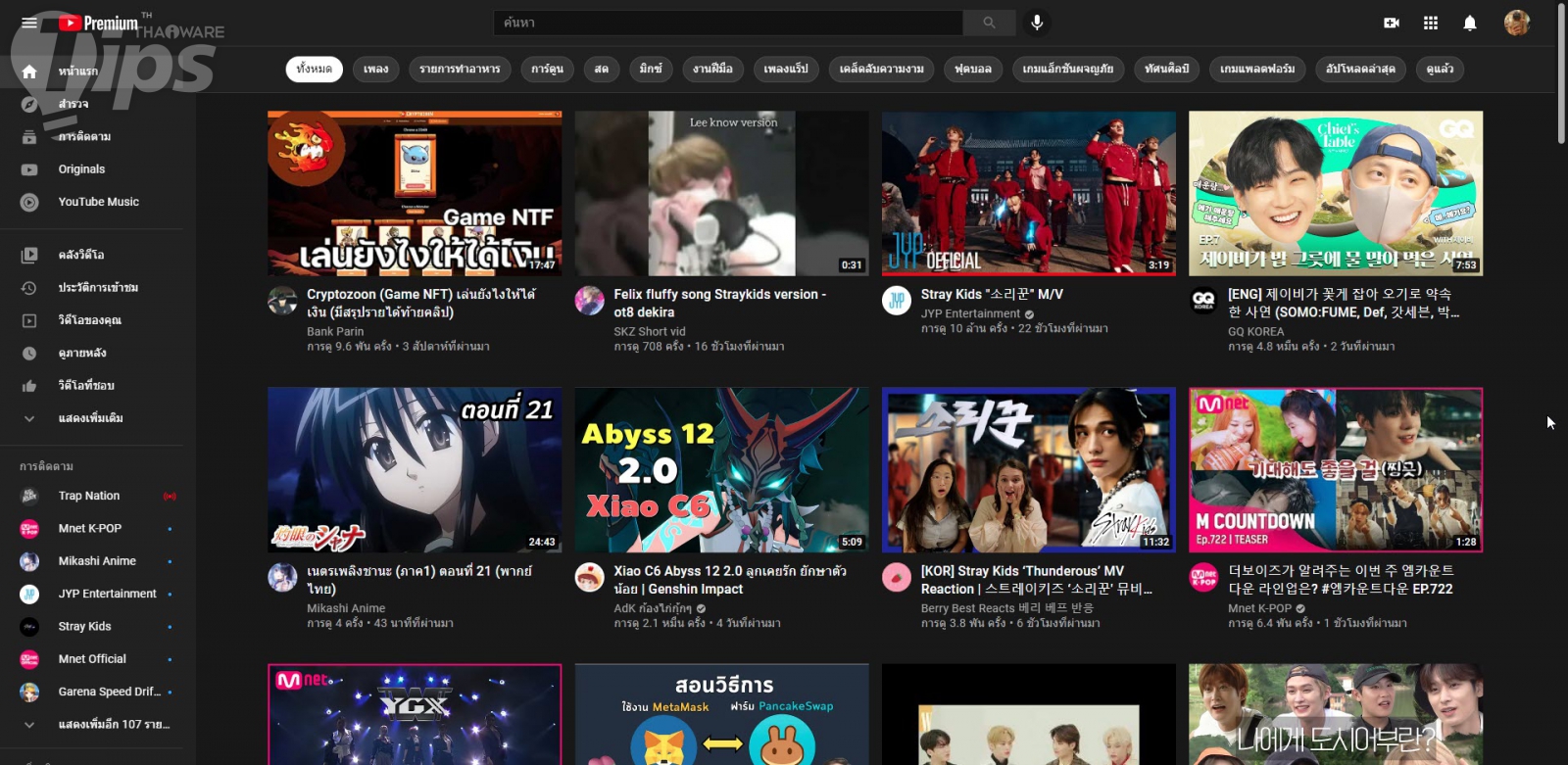
Task: Play the M COUNTDOWN Ep.722 teaser thumbnail
Action: click(1336, 469)
